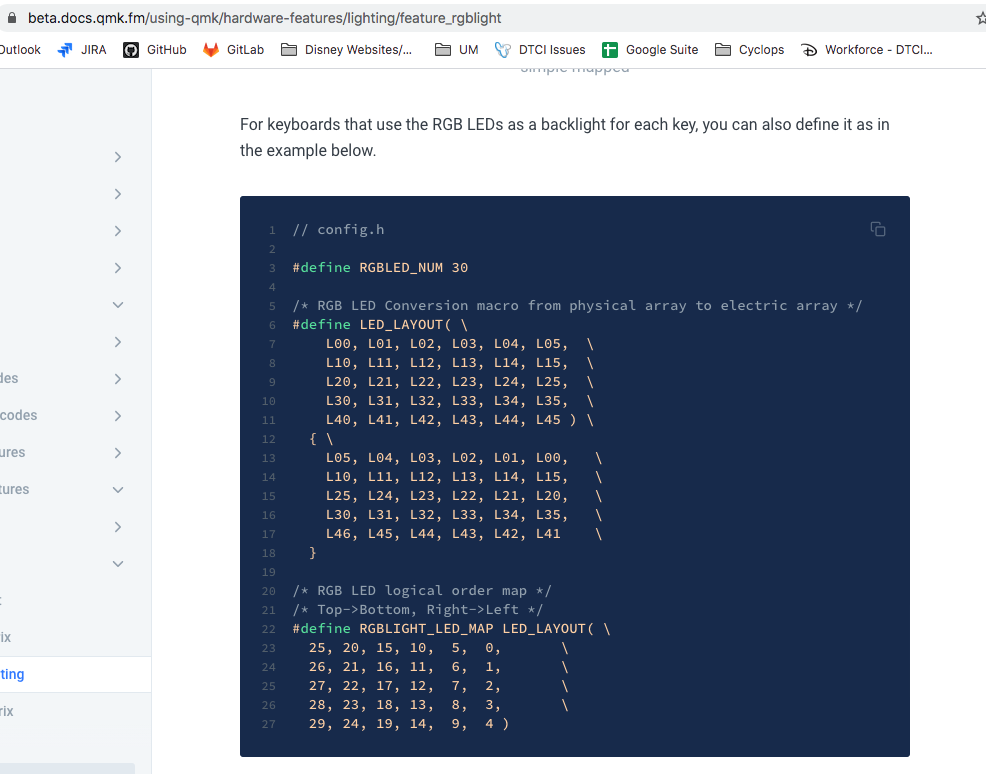Click the '// config.h' comment line
This screenshot has height=774, width=986.
pyautogui.click(x=338, y=229)
